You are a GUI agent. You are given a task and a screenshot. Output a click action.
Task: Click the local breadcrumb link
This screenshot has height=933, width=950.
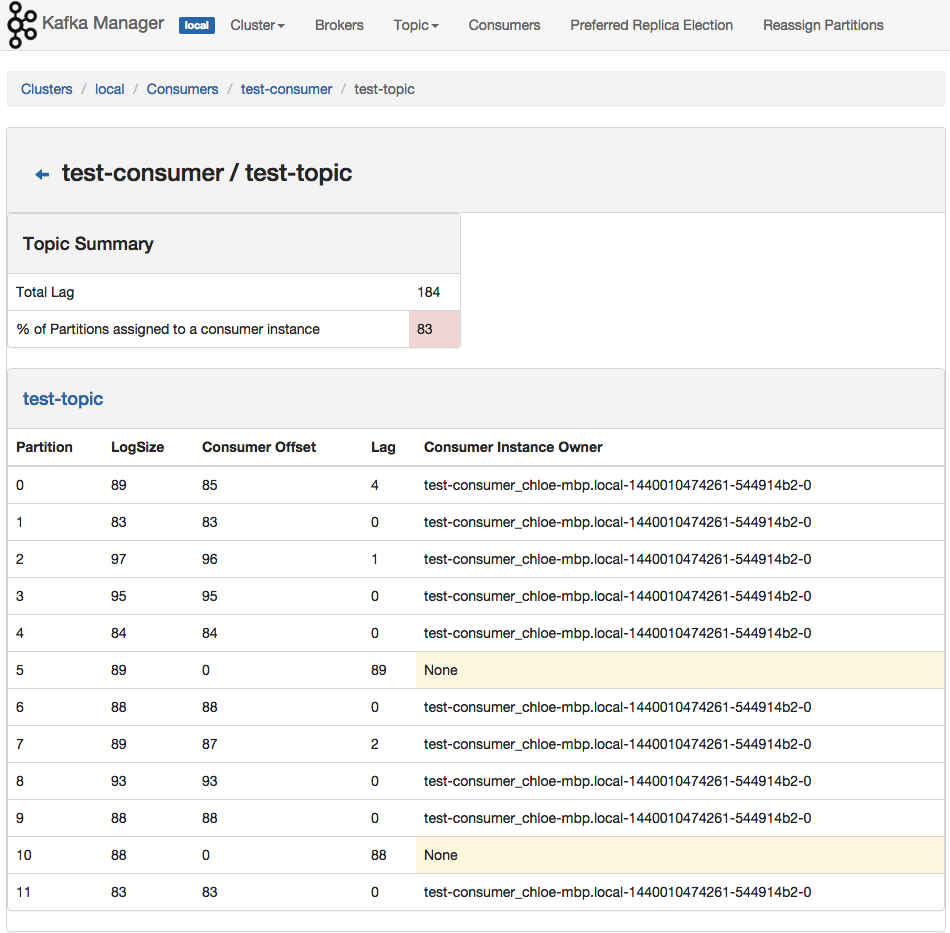tap(110, 89)
